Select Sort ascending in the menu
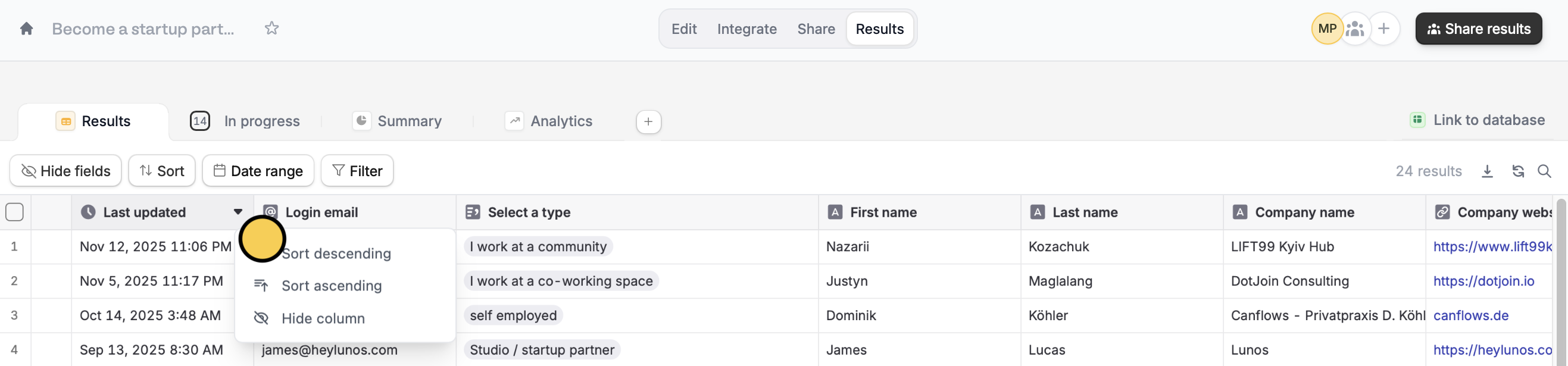Image resolution: width=1568 pixels, height=366 pixels. [x=331, y=286]
